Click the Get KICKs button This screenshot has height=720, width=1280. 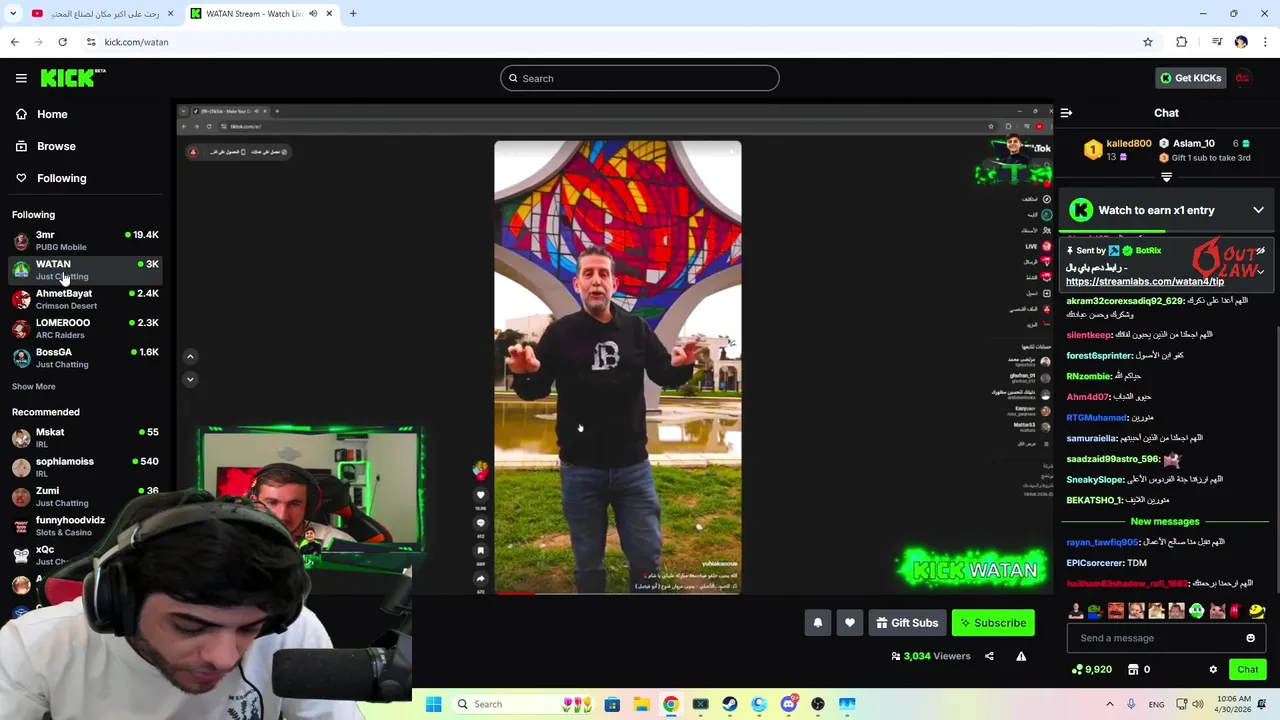point(1191,78)
